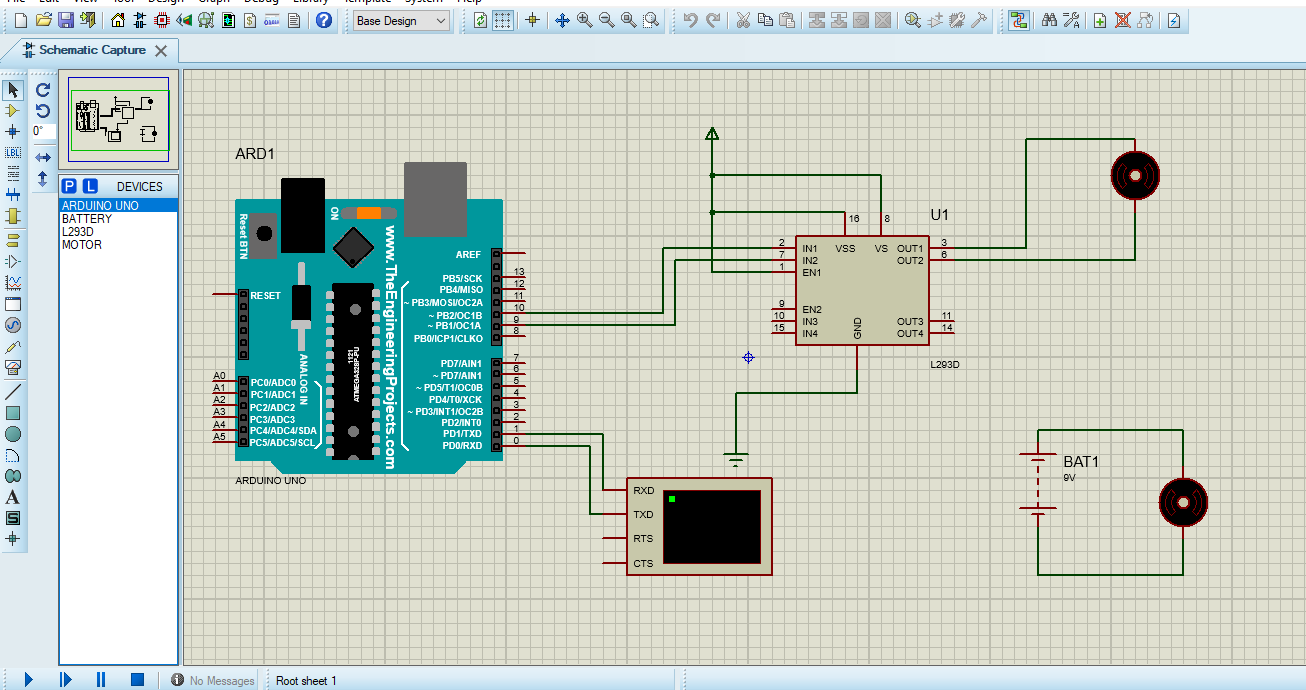Switch to Component Mode
Image resolution: width=1306 pixels, height=690 pixels.
point(13,111)
